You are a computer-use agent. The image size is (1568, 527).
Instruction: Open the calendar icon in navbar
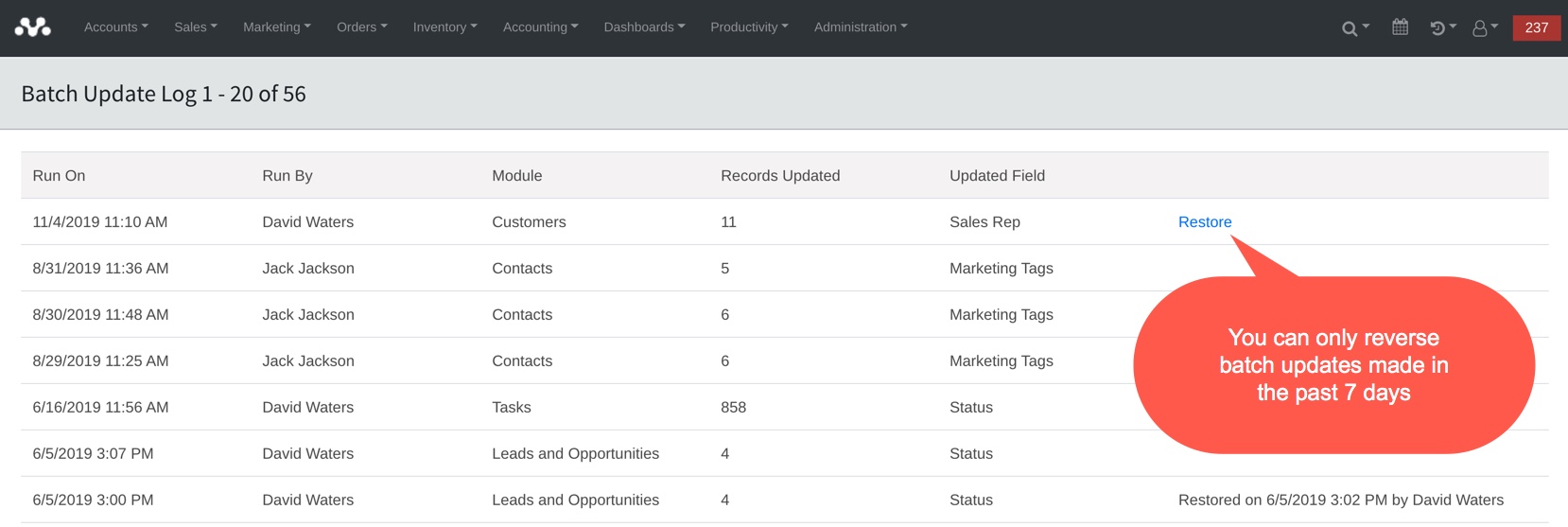(x=1401, y=27)
